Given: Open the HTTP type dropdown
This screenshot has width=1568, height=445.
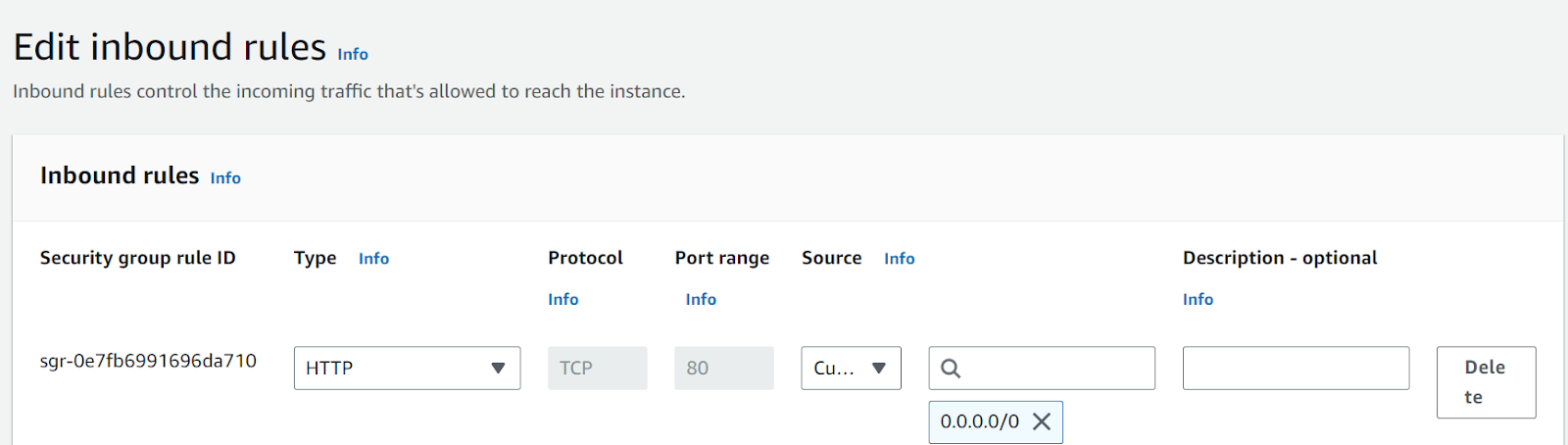Looking at the screenshot, I should pos(407,368).
